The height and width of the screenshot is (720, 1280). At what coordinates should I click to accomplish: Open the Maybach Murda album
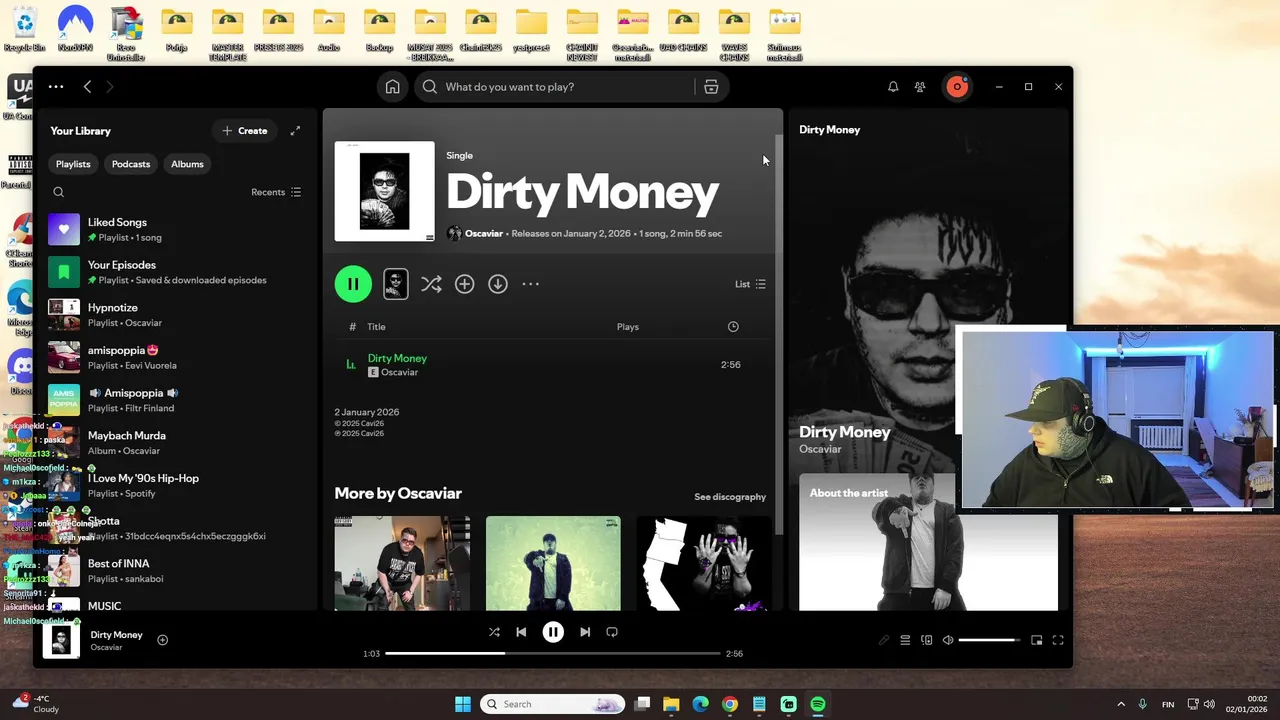tap(178, 442)
